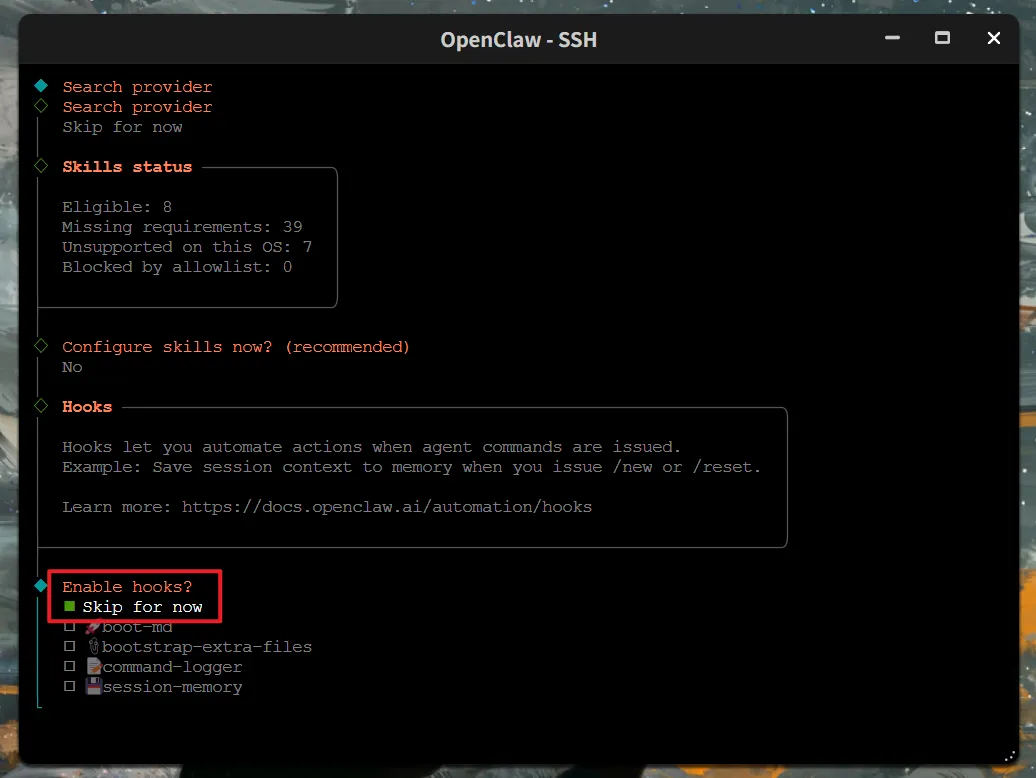Click the filled diamond beside Enable hooks?

pyautogui.click(x=41, y=586)
